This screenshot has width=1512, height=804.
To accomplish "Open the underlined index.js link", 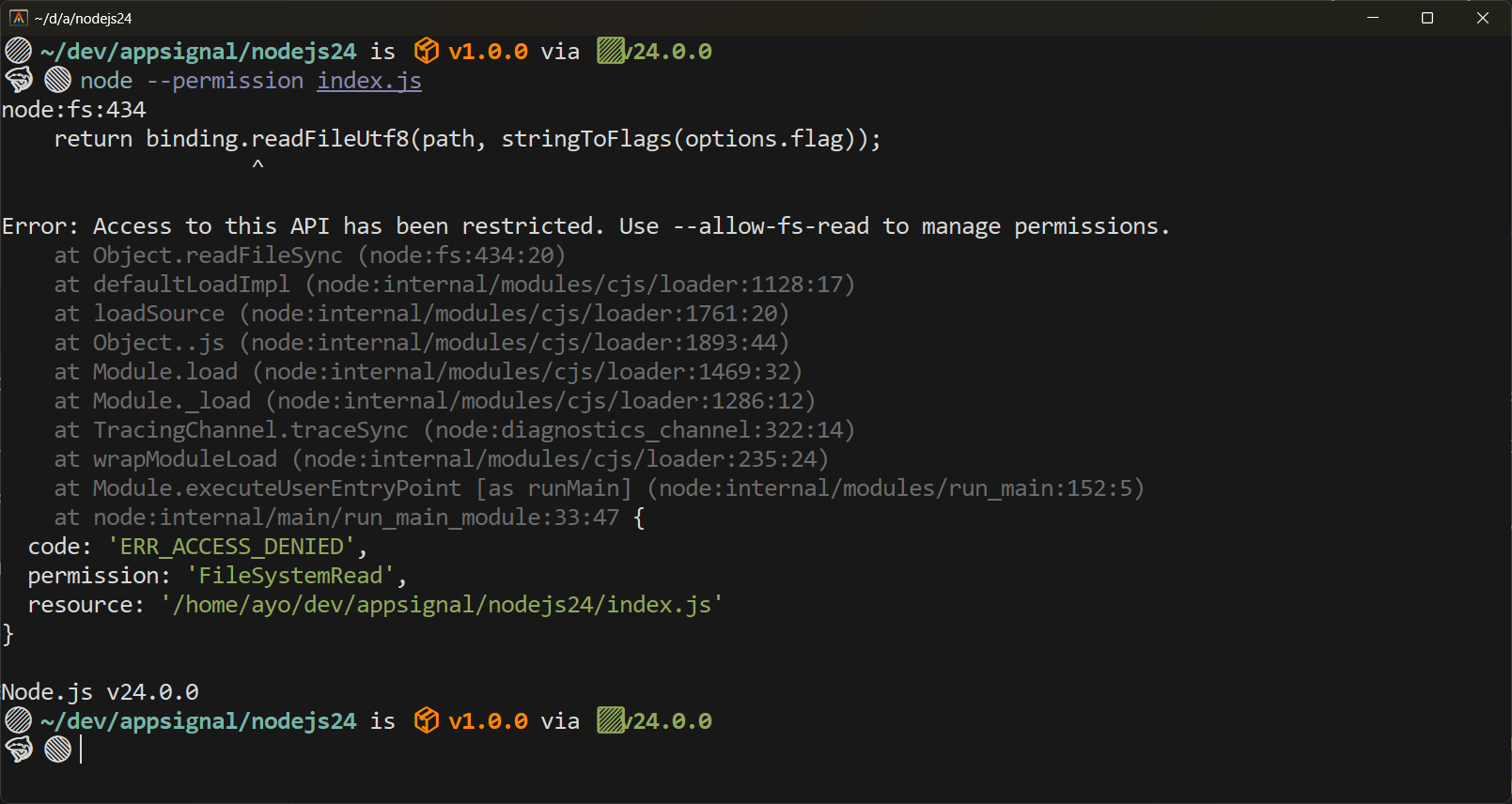I will pyautogui.click(x=368, y=81).
